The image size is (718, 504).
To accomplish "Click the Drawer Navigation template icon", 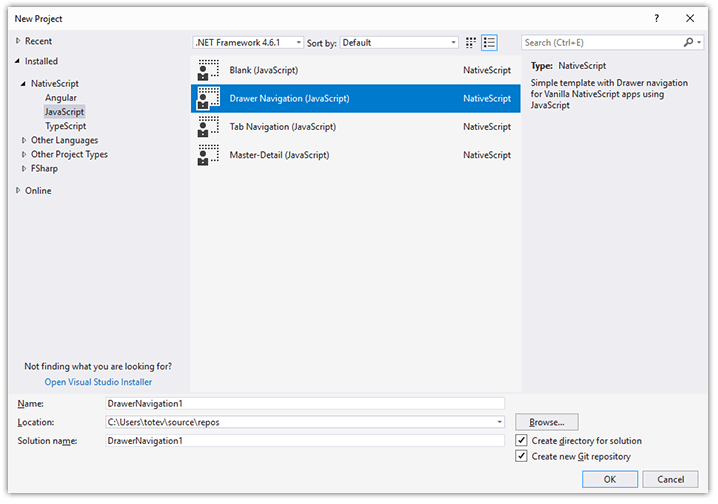I will click(x=208, y=98).
